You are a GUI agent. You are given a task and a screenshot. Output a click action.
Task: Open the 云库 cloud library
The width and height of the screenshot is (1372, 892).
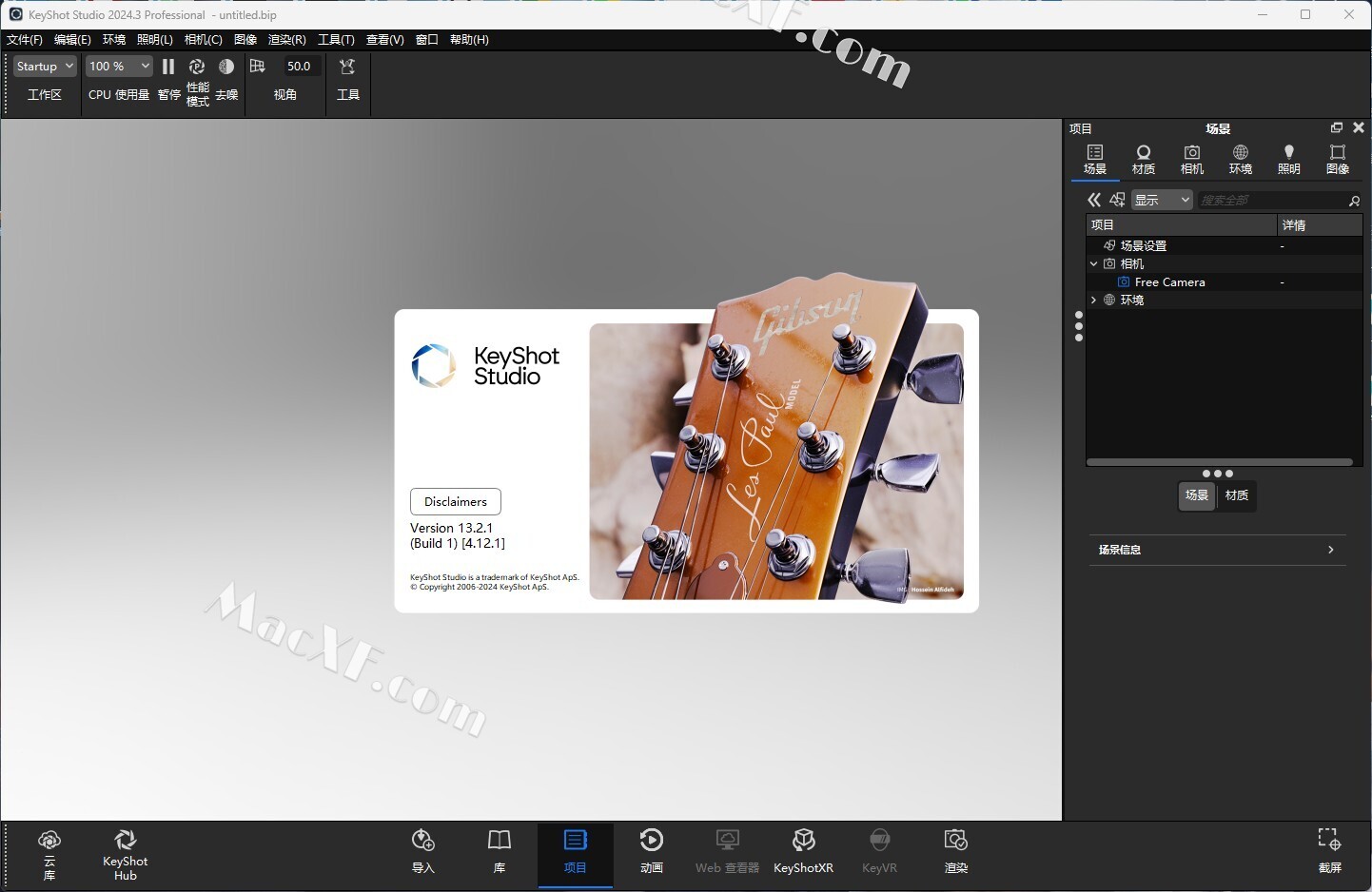pos(49,855)
